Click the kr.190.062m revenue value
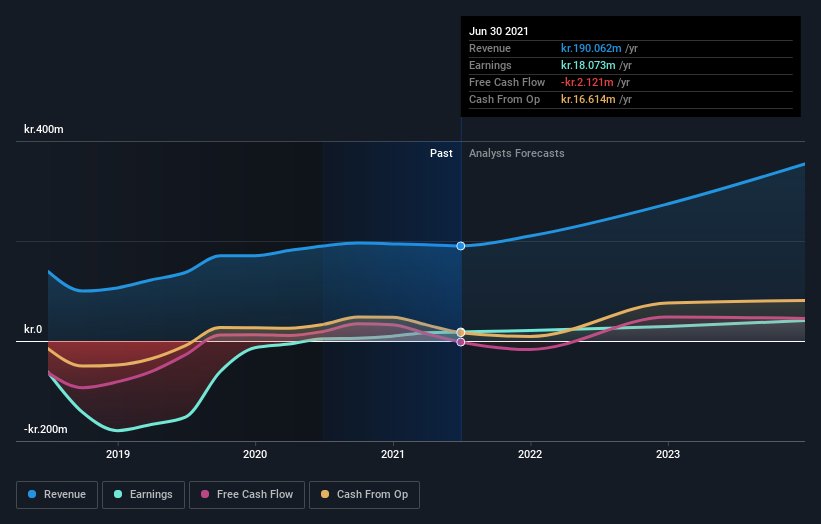821x524 pixels. coord(591,48)
